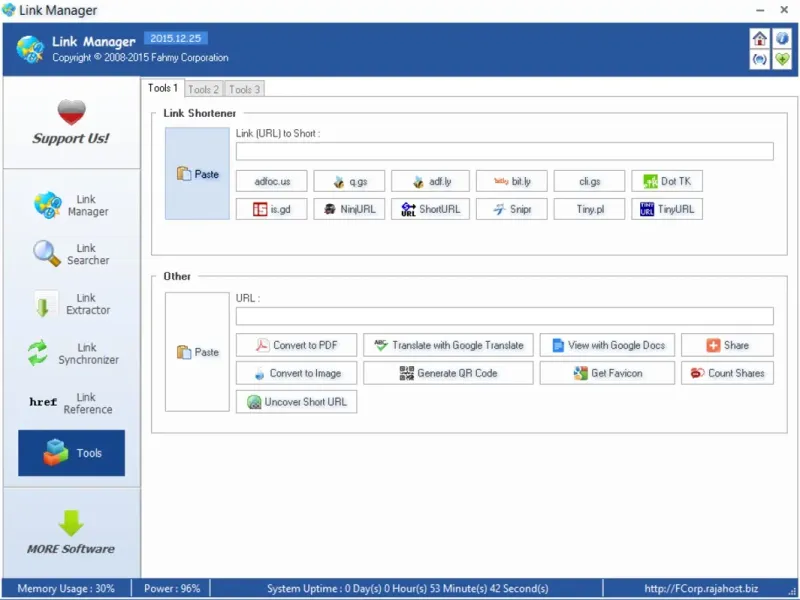Open the home icon in header
Image resolution: width=800 pixels, height=600 pixels.
point(759,39)
